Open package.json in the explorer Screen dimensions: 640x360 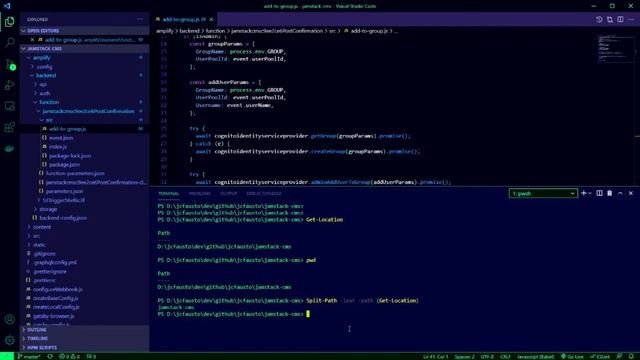click(84, 164)
